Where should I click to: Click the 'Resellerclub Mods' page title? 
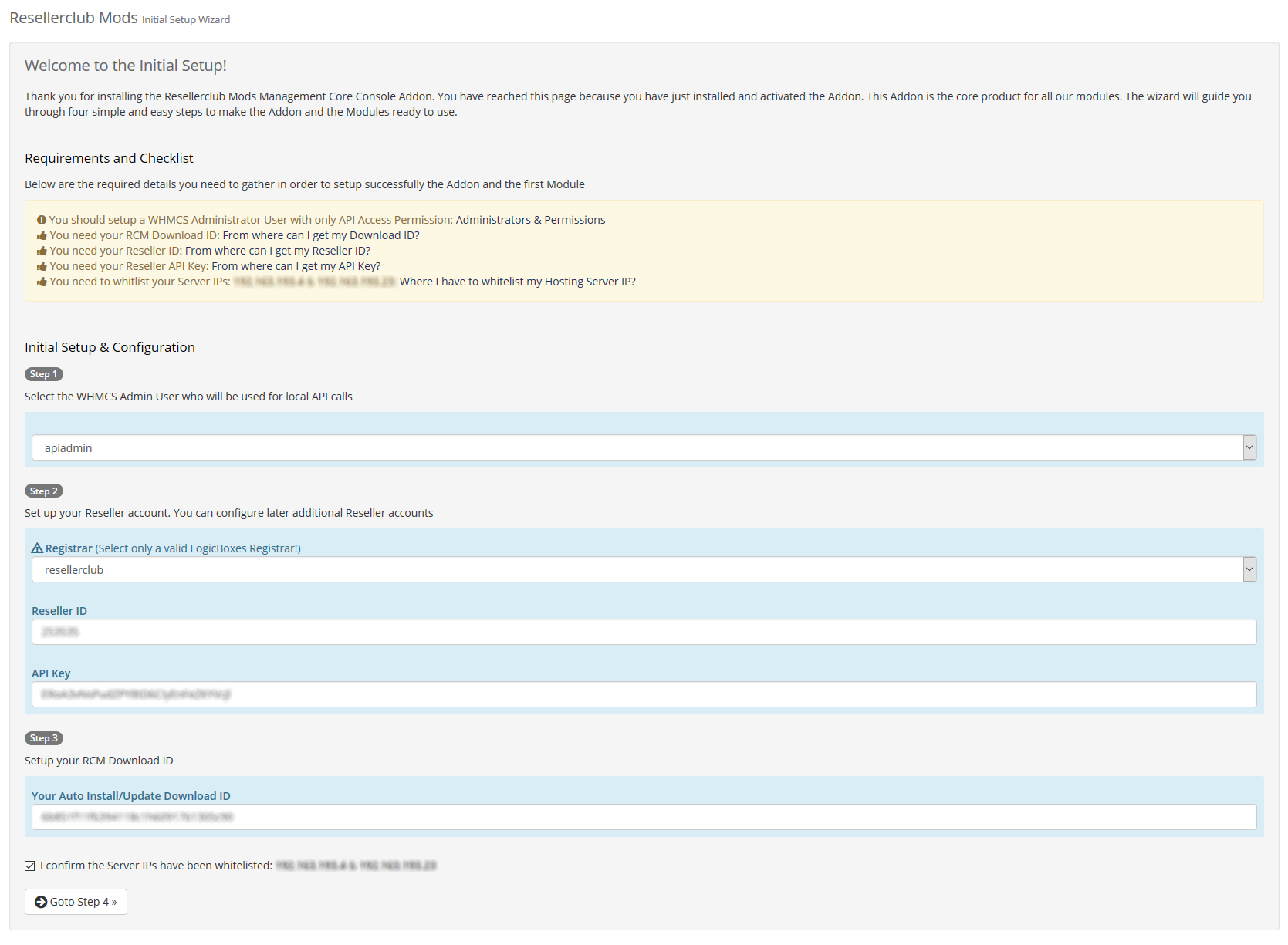click(x=73, y=18)
